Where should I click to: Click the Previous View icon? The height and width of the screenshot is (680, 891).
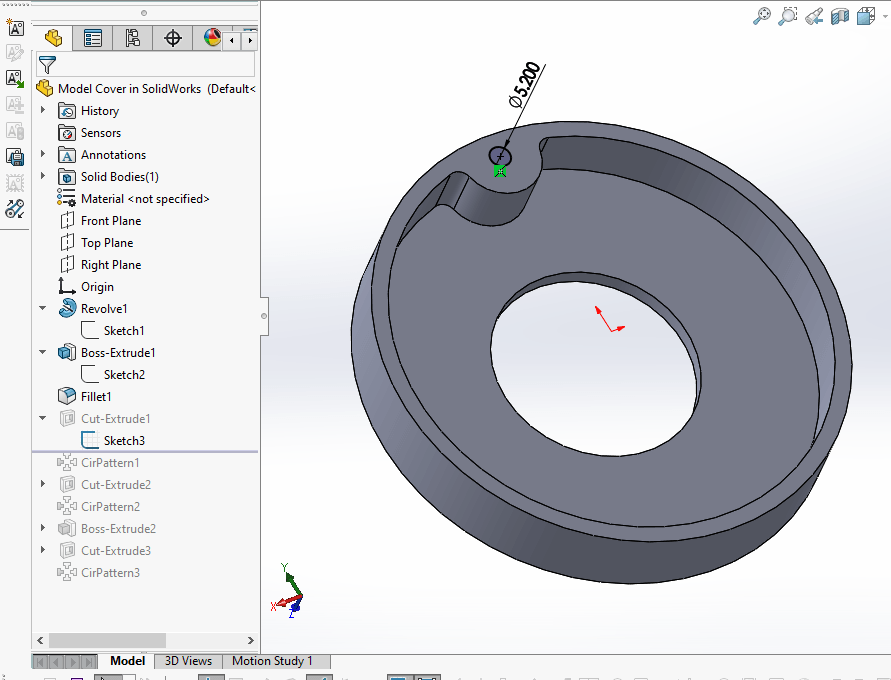coord(814,15)
